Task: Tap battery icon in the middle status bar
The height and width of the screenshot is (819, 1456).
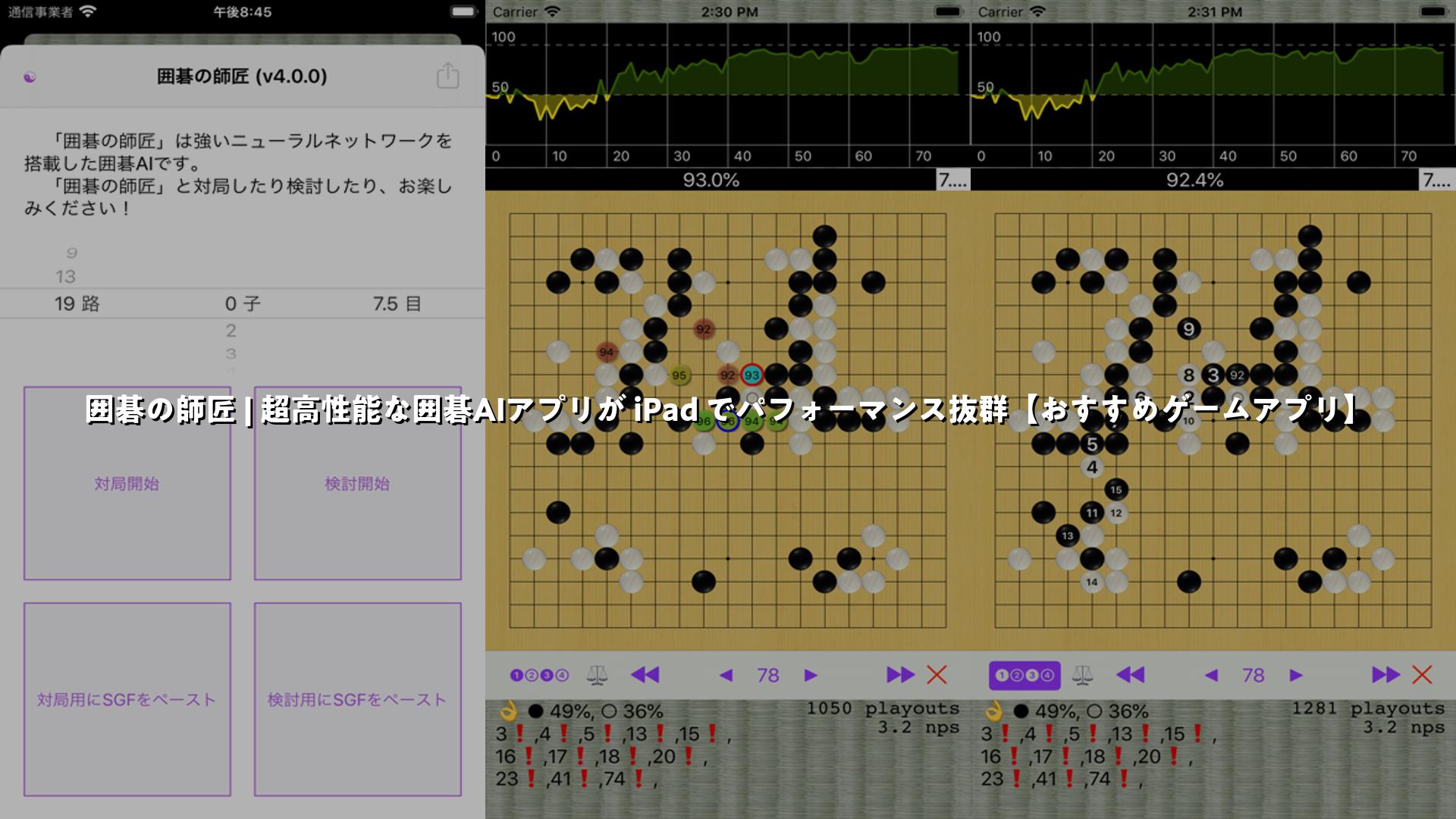Action: 947,11
